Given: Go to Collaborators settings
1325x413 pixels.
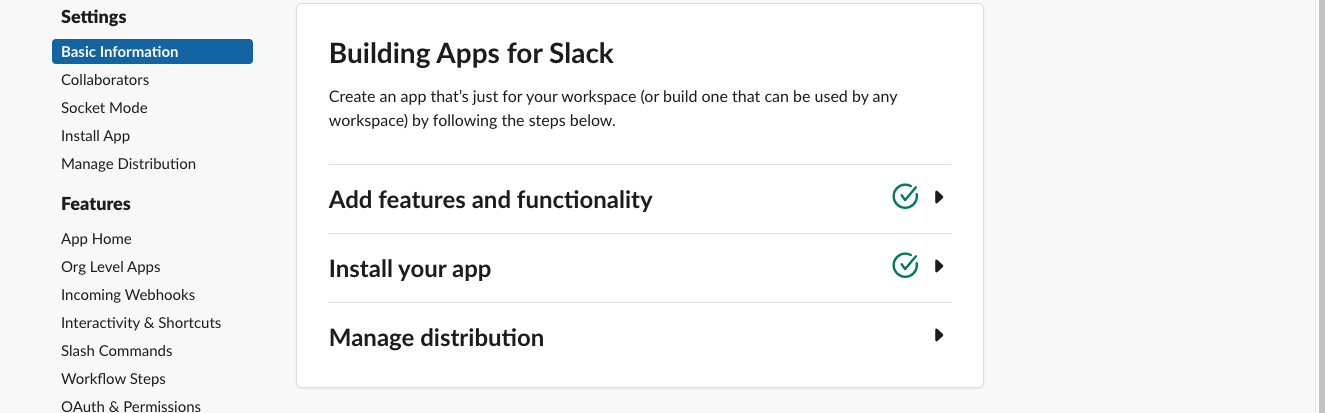Looking at the screenshot, I should pyautogui.click(x=105, y=80).
